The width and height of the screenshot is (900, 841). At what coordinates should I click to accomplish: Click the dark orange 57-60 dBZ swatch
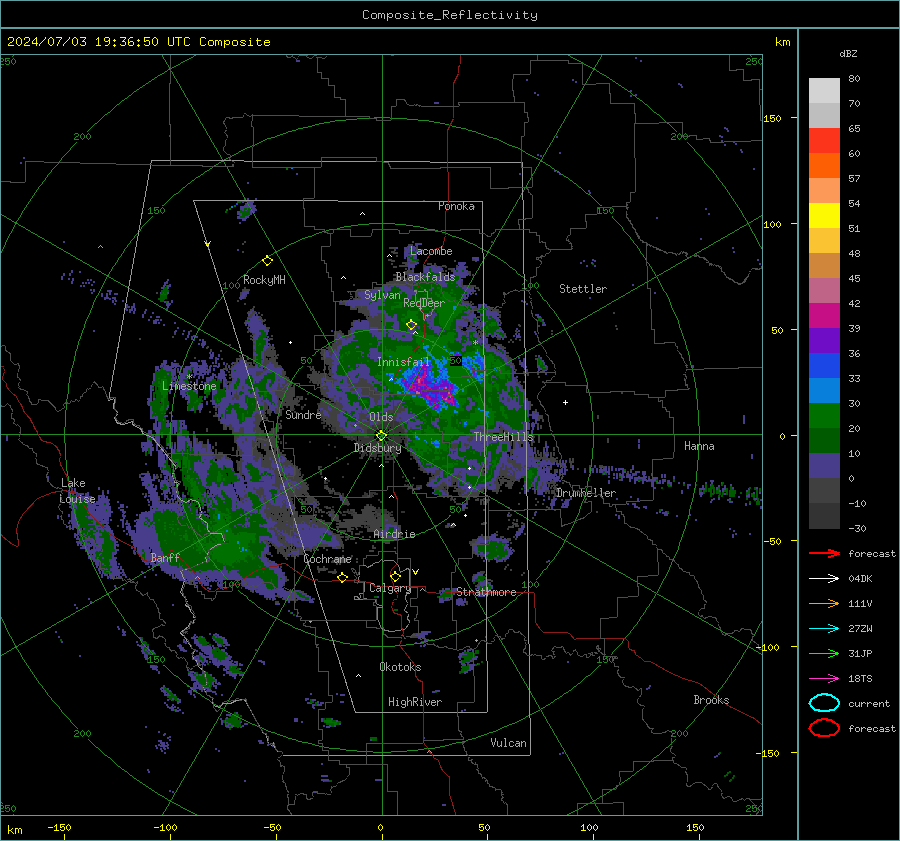pyautogui.click(x=824, y=166)
